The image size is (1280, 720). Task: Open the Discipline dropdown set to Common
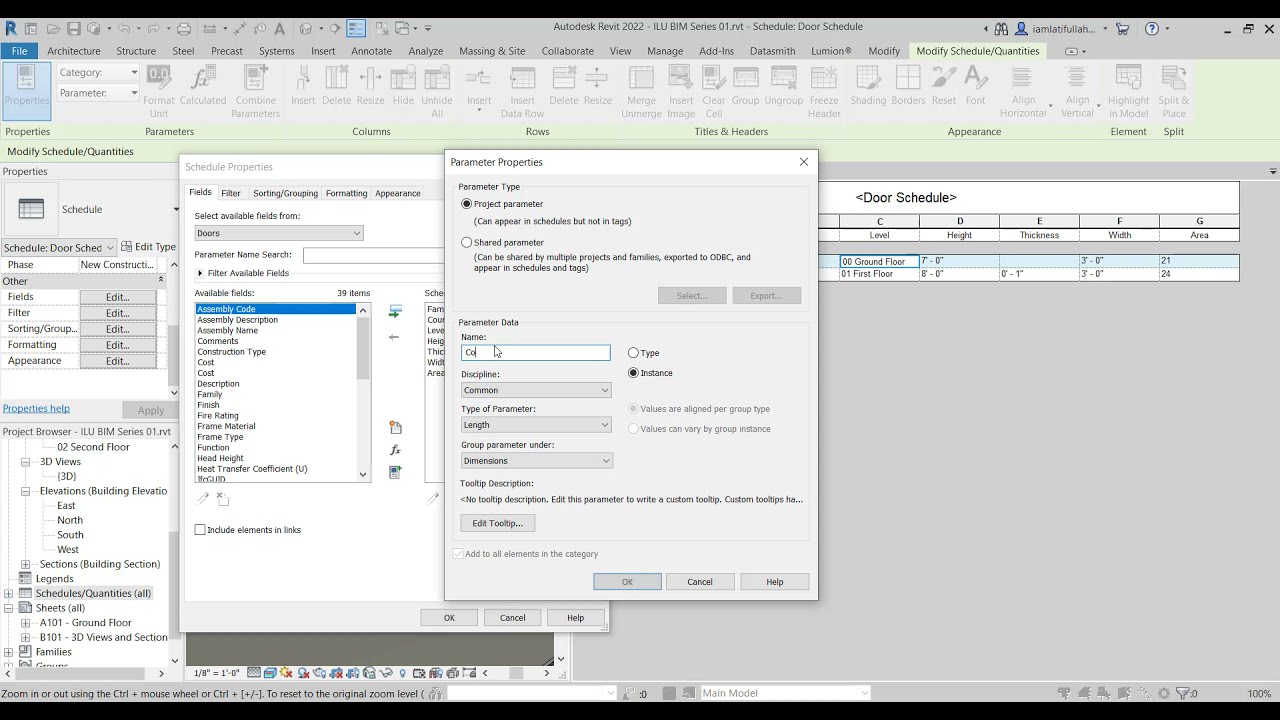536,390
